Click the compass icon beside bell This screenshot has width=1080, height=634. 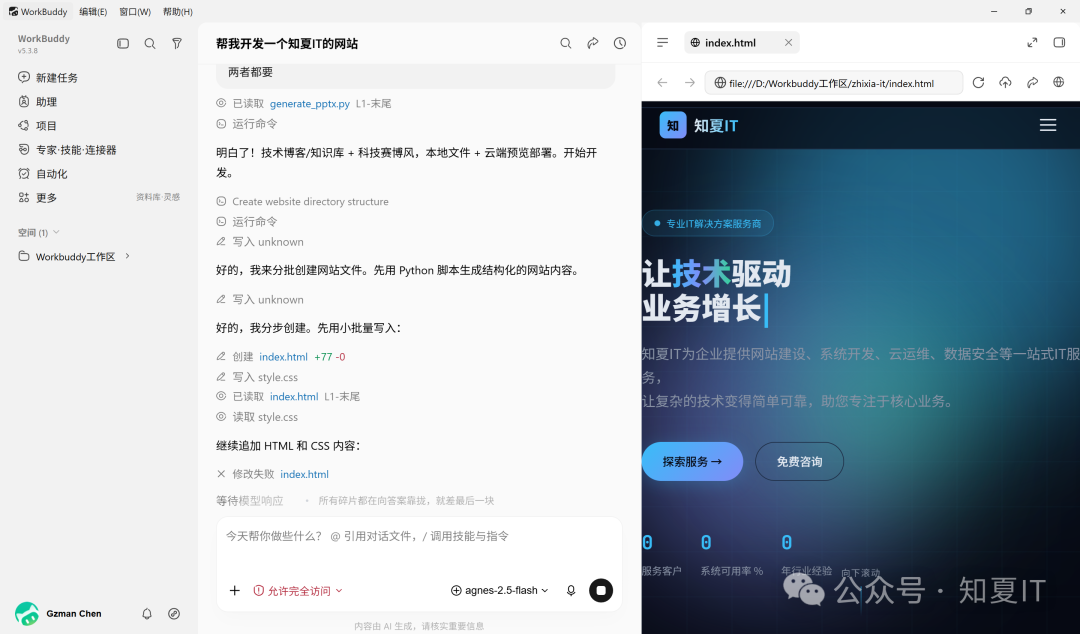click(174, 613)
